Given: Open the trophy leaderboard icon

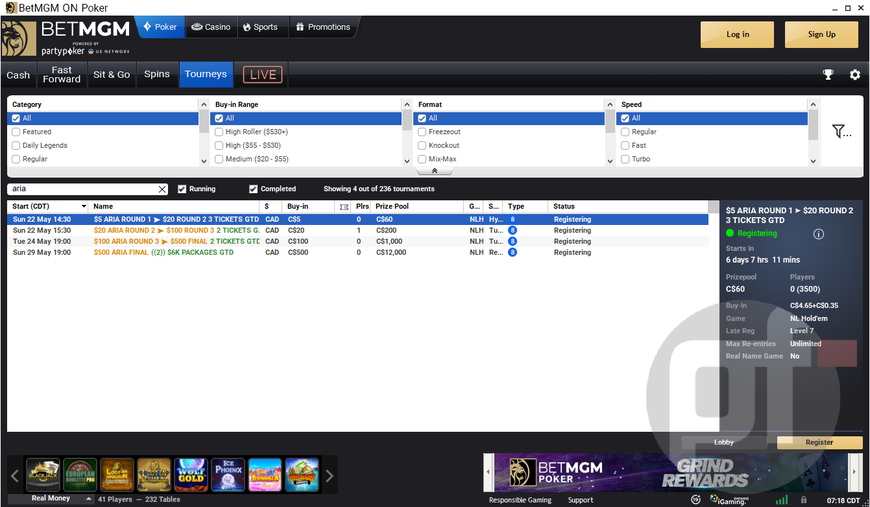Looking at the screenshot, I should (x=828, y=74).
